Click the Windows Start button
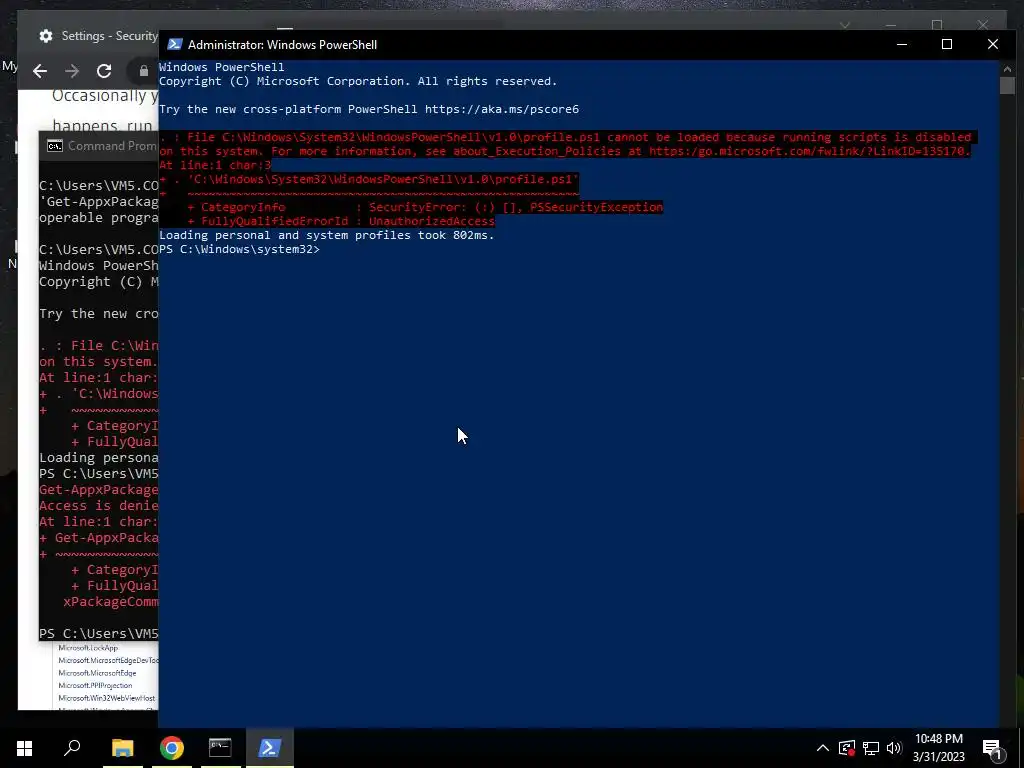The image size is (1024, 768). click(24, 748)
